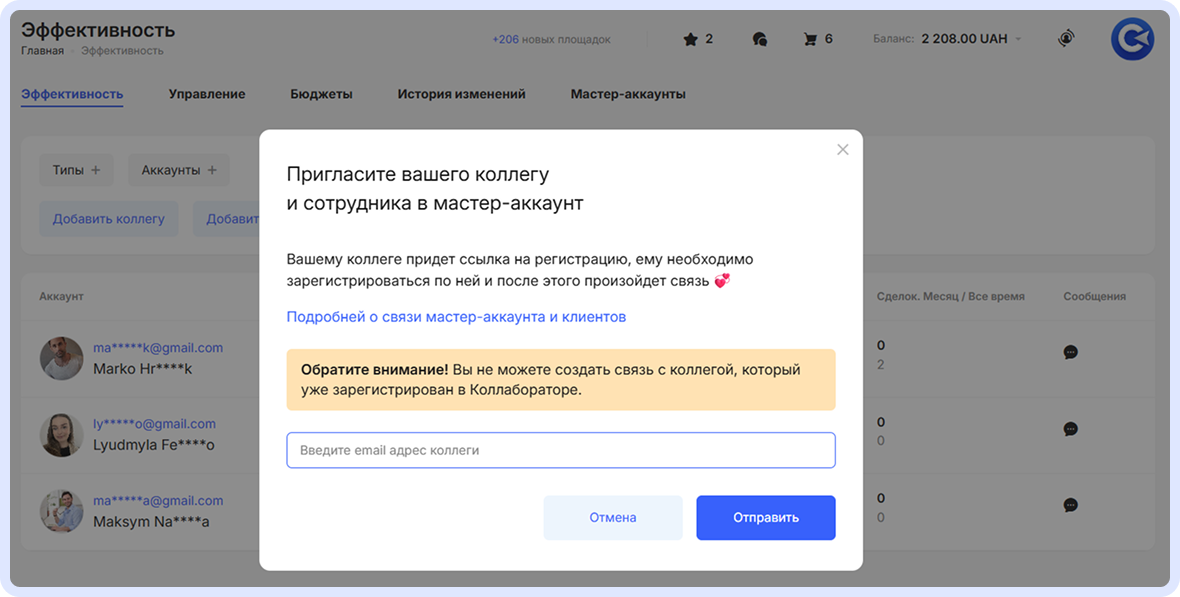Open favorites via the star icon
The width and height of the screenshot is (1180, 597).
[689, 39]
